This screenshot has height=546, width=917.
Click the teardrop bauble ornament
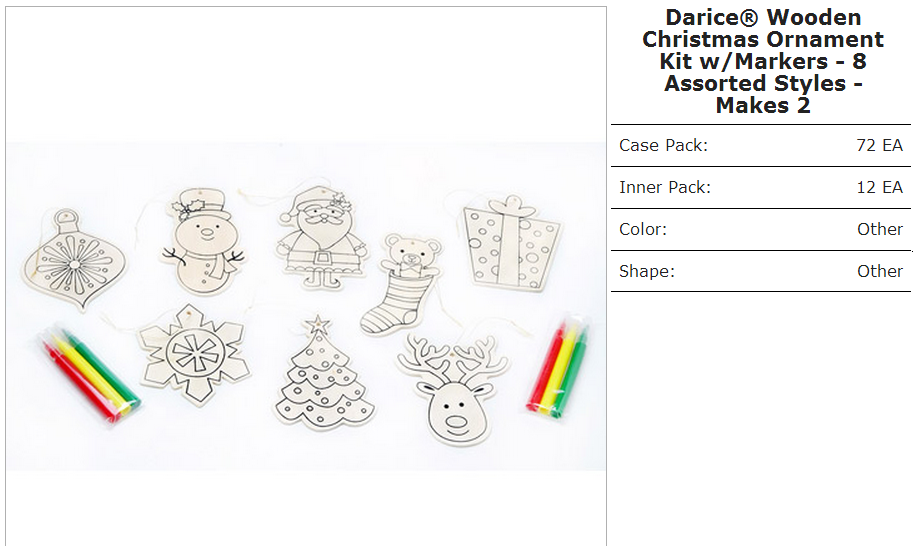point(74,260)
